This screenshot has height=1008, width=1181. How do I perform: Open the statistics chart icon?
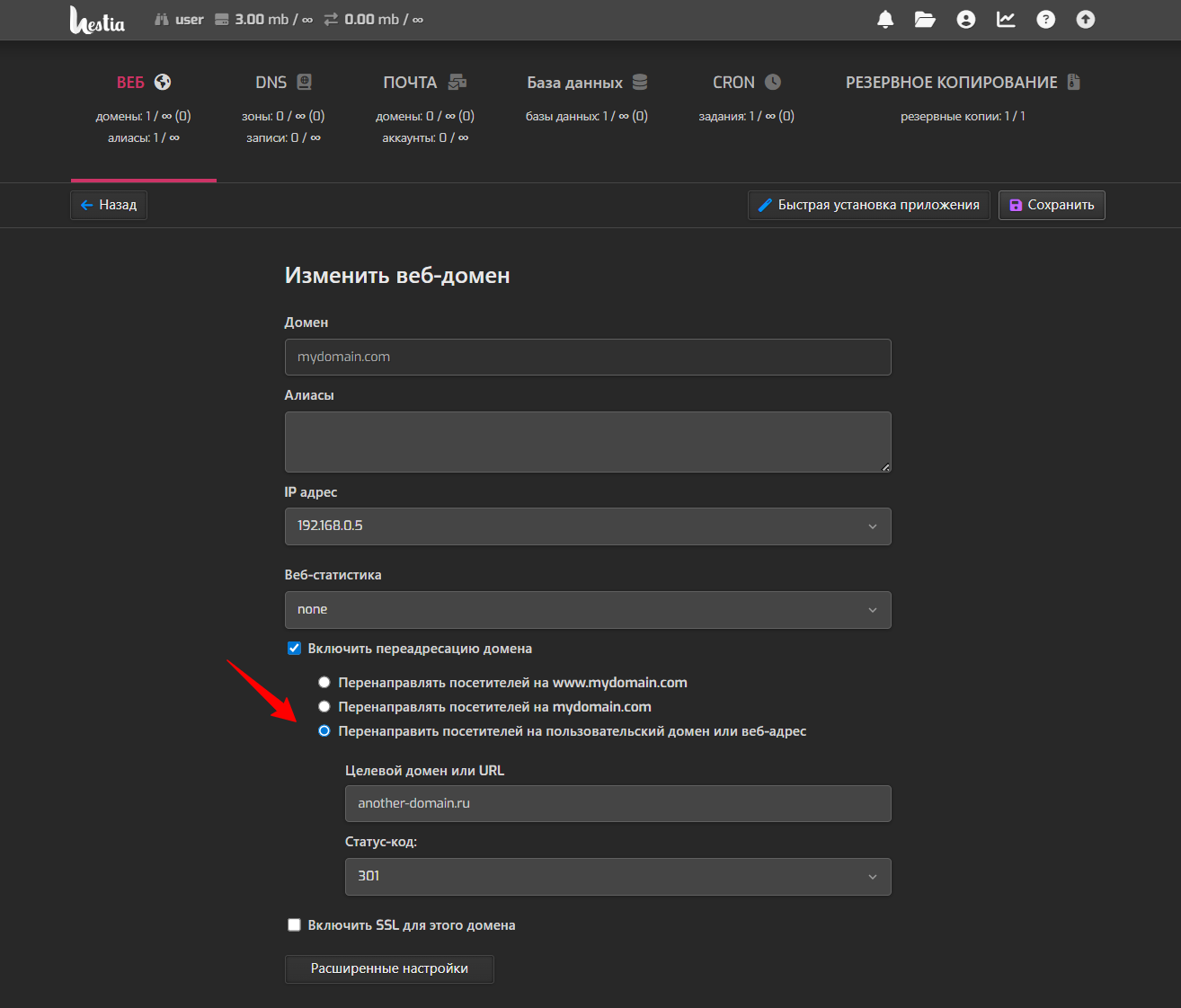(1006, 20)
